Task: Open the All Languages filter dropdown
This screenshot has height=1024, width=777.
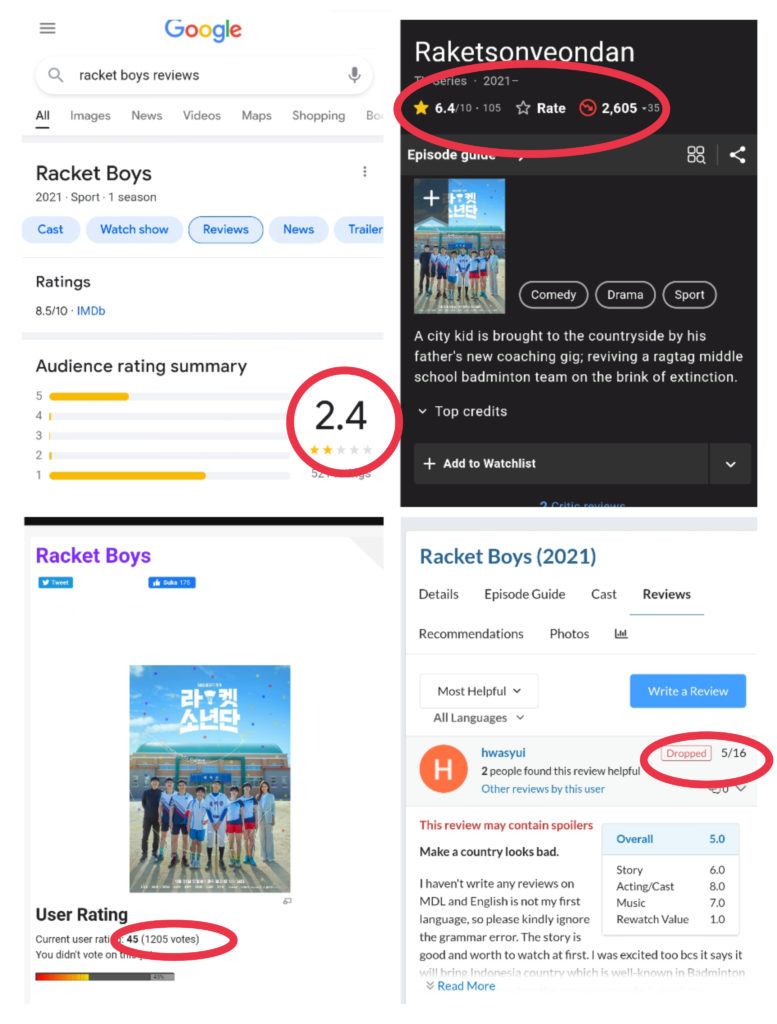Action: coord(479,718)
